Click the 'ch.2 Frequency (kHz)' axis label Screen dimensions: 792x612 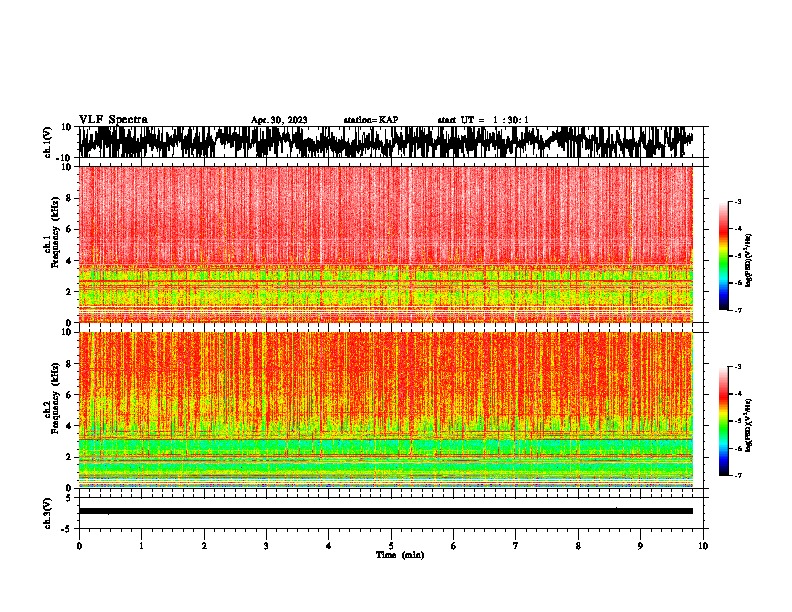point(51,397)
